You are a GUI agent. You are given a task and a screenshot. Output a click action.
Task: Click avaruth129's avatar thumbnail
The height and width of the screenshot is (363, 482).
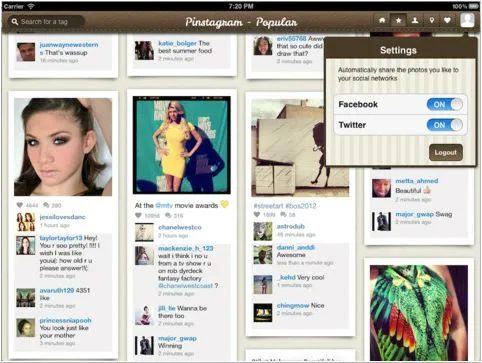point(26,298)
